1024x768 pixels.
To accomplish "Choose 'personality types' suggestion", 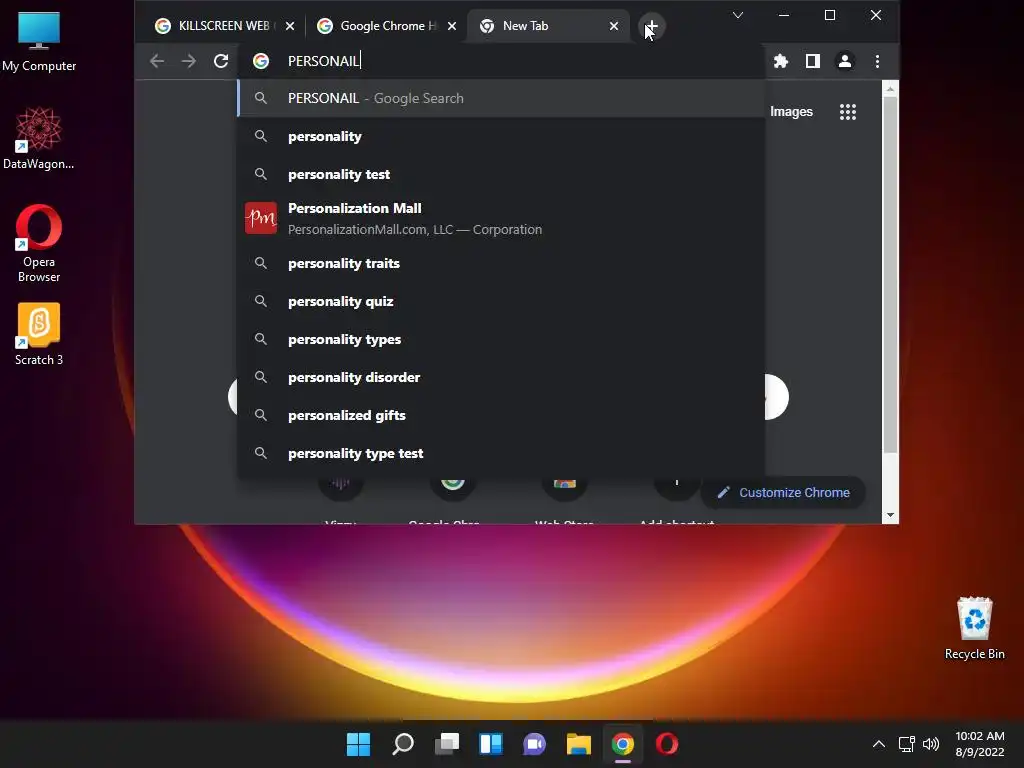I will click(x=501, y=340).
